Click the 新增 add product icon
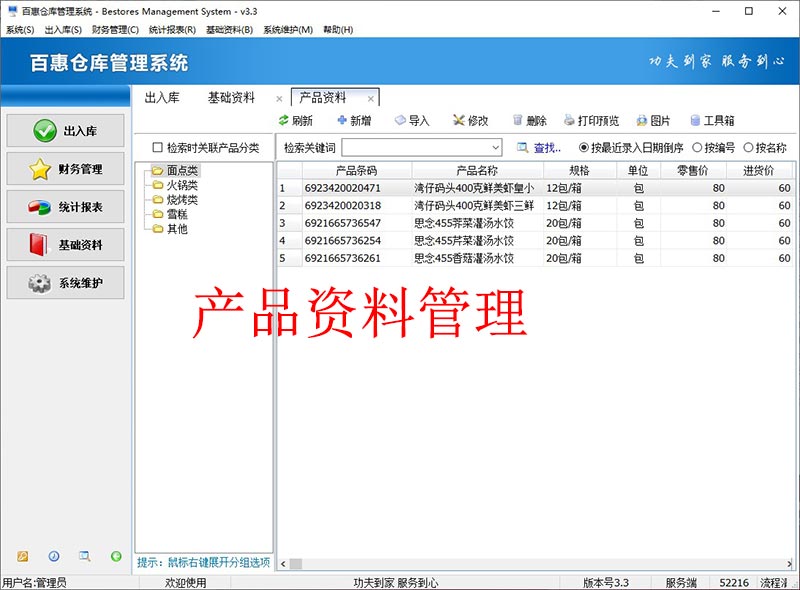 342,120
